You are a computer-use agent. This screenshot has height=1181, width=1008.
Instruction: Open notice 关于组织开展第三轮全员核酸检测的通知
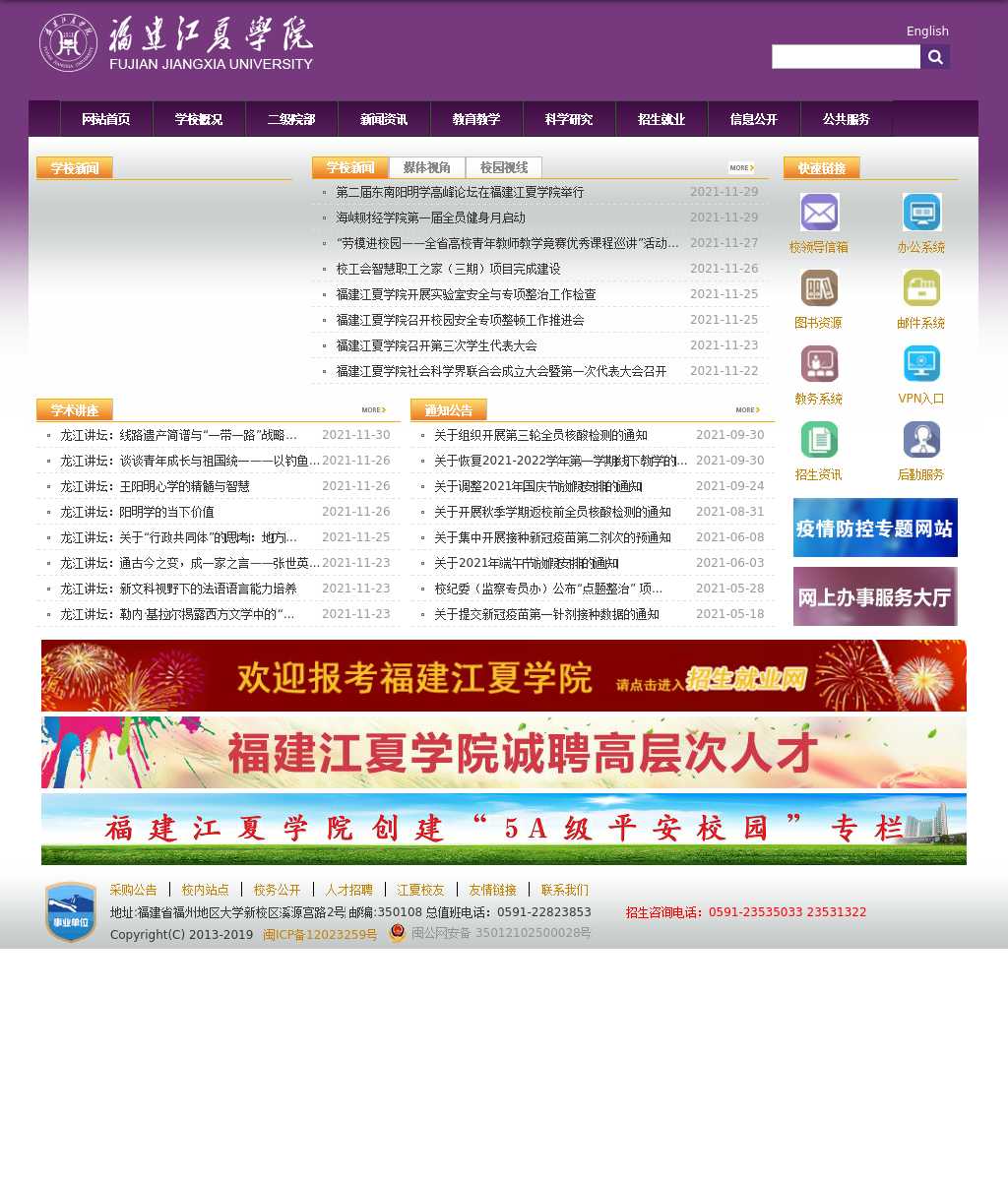[540, 436]
